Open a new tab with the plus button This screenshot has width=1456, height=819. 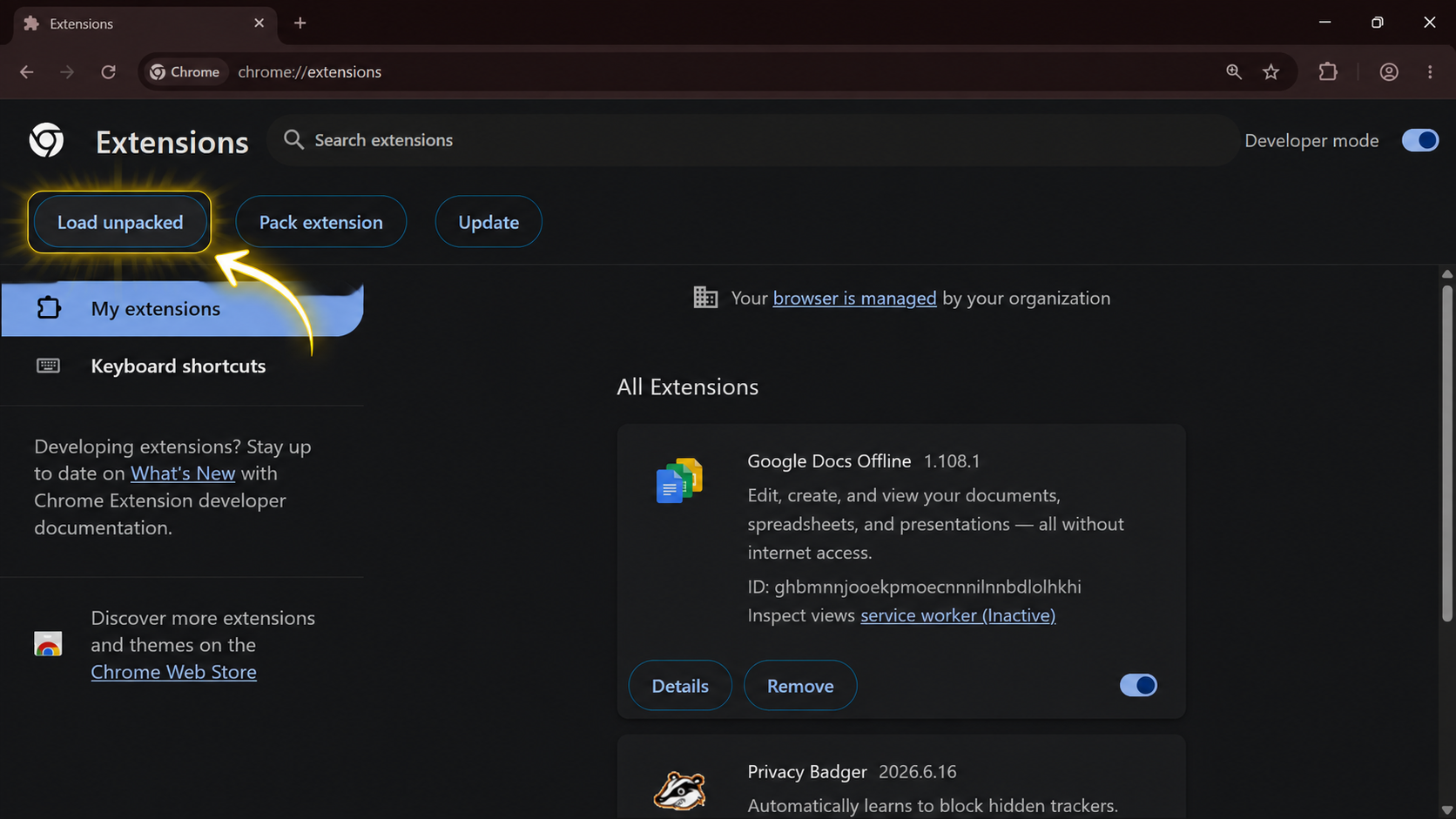coord(300,23)
